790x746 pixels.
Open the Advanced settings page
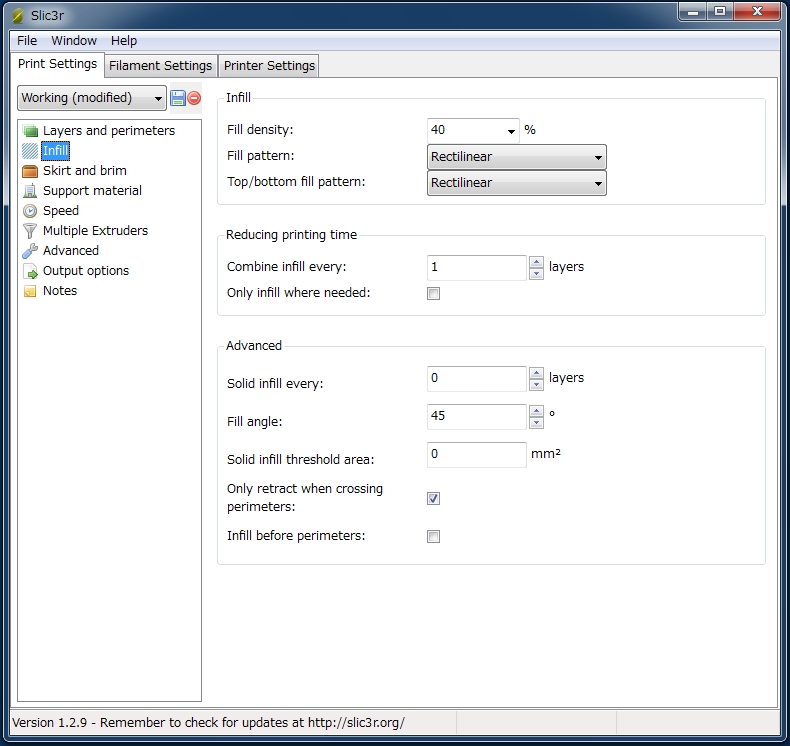(71, 251)
